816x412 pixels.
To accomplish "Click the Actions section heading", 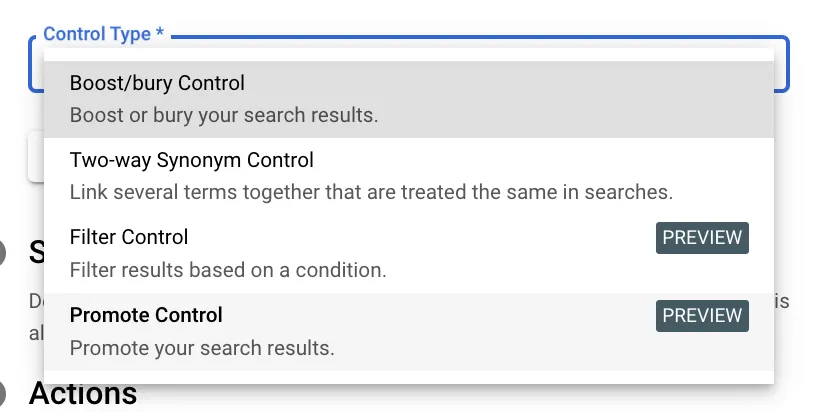I will coord(83,393).
